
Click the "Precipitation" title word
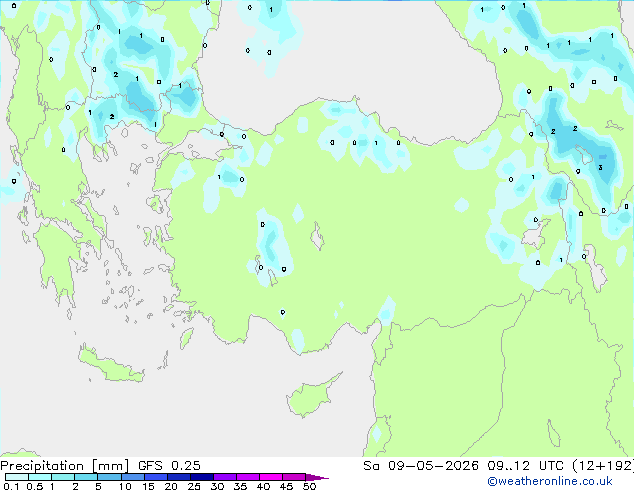[x=42, y=466]
